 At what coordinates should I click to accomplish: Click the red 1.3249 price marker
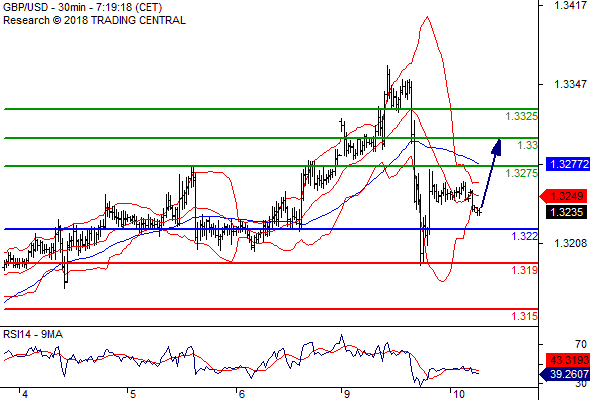(x=564, y=196)
